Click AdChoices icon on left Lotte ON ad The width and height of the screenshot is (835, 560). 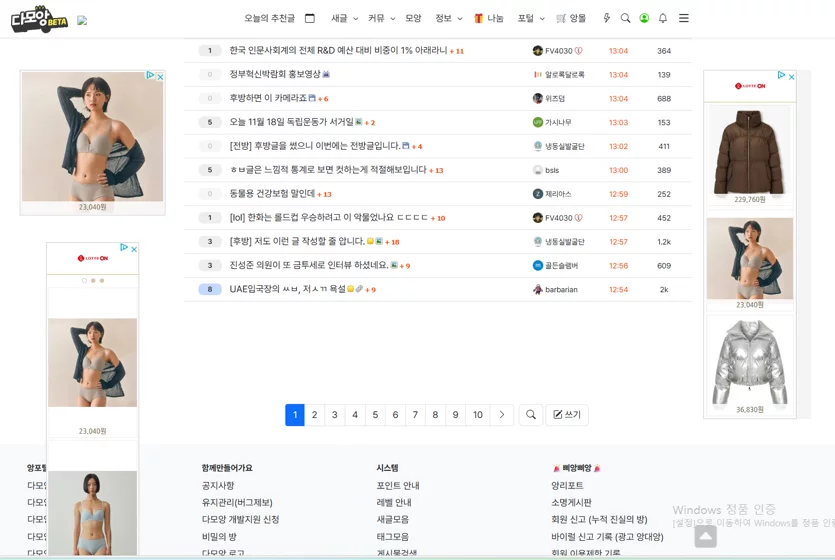(124, 247)
